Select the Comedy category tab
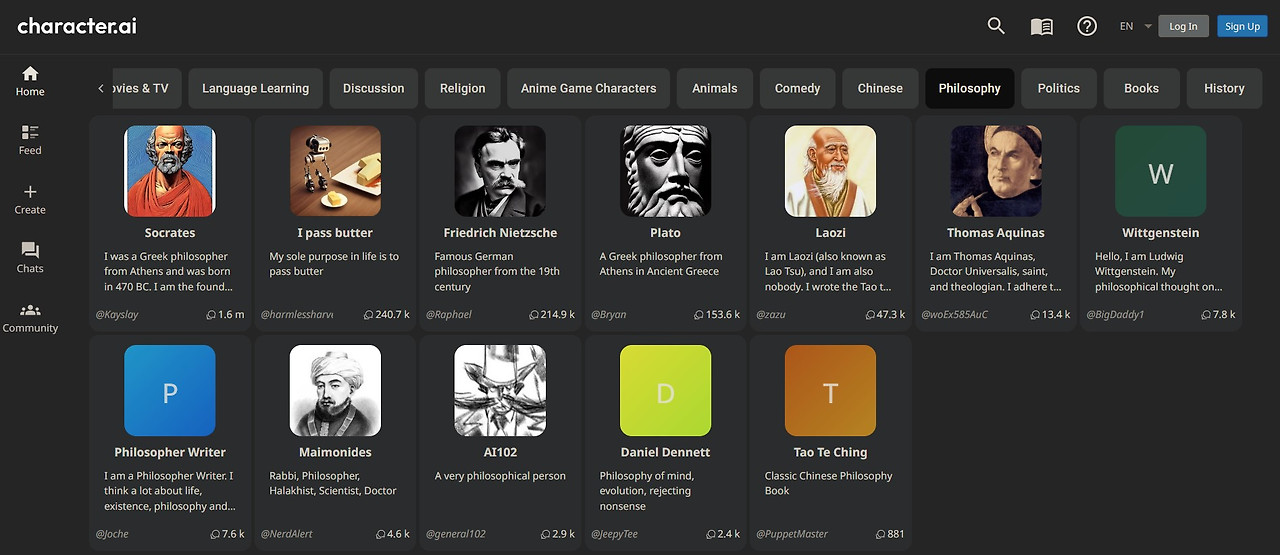Screen dimensions: 1280x555 click(x=797, y=88)
